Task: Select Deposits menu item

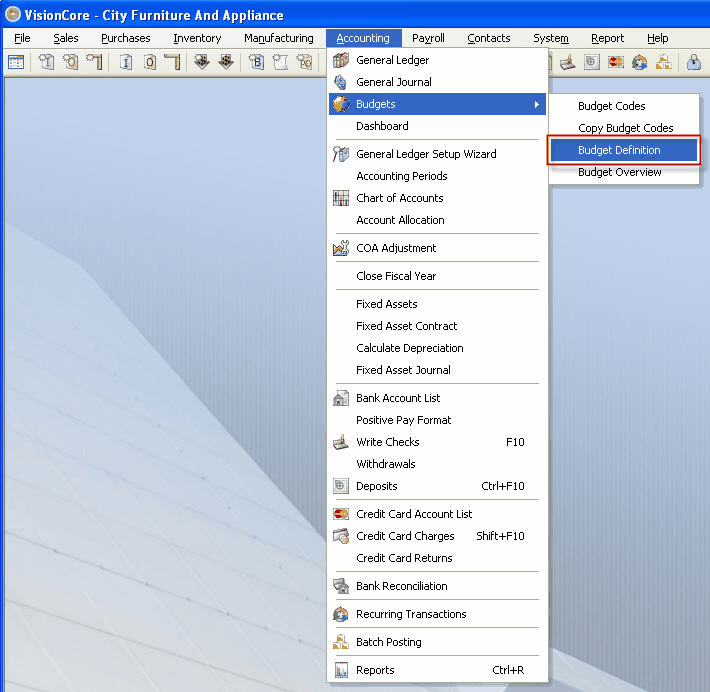Action: pos(437,486)
